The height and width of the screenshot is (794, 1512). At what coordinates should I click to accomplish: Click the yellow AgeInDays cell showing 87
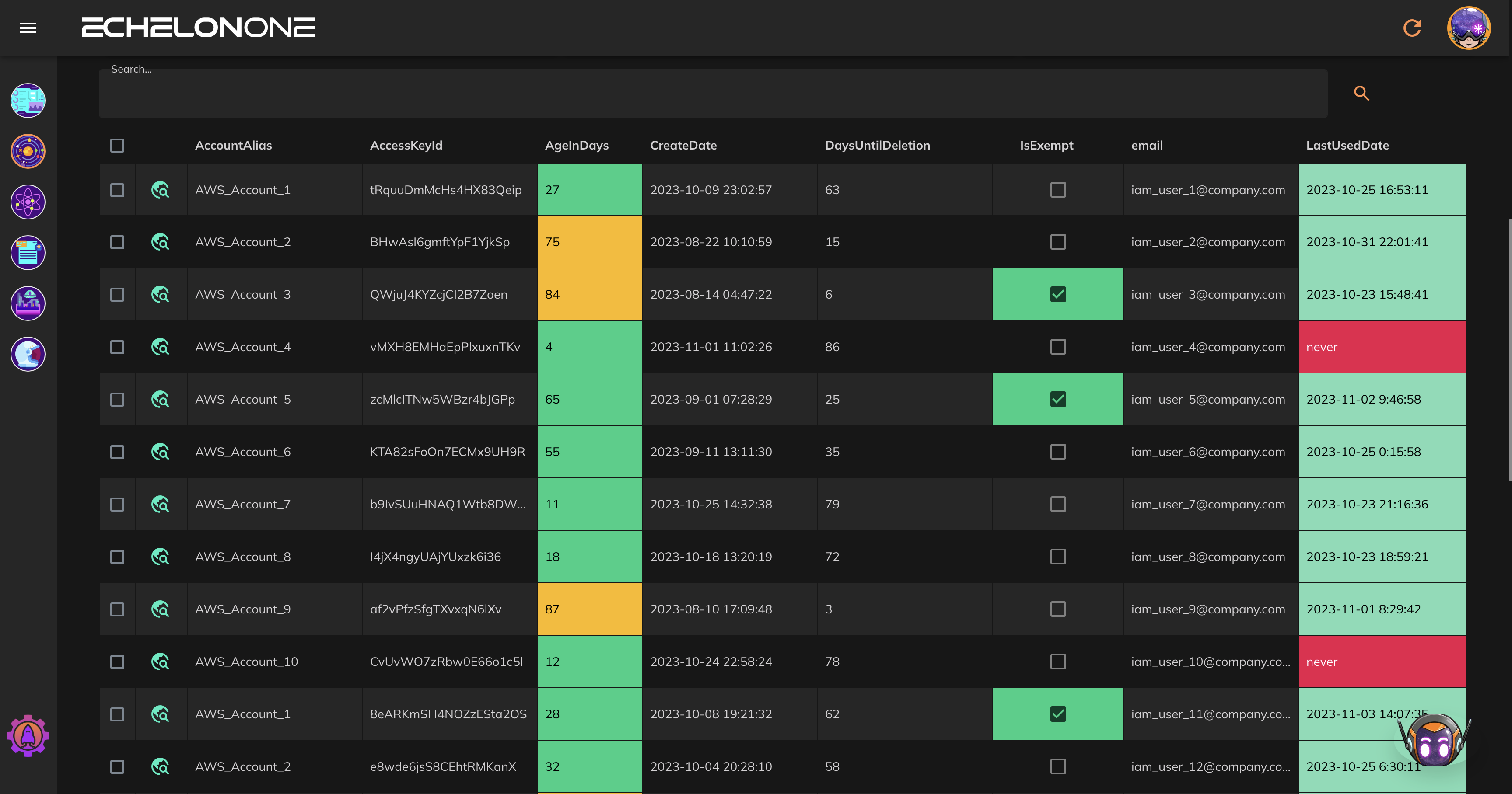[590, 609]
